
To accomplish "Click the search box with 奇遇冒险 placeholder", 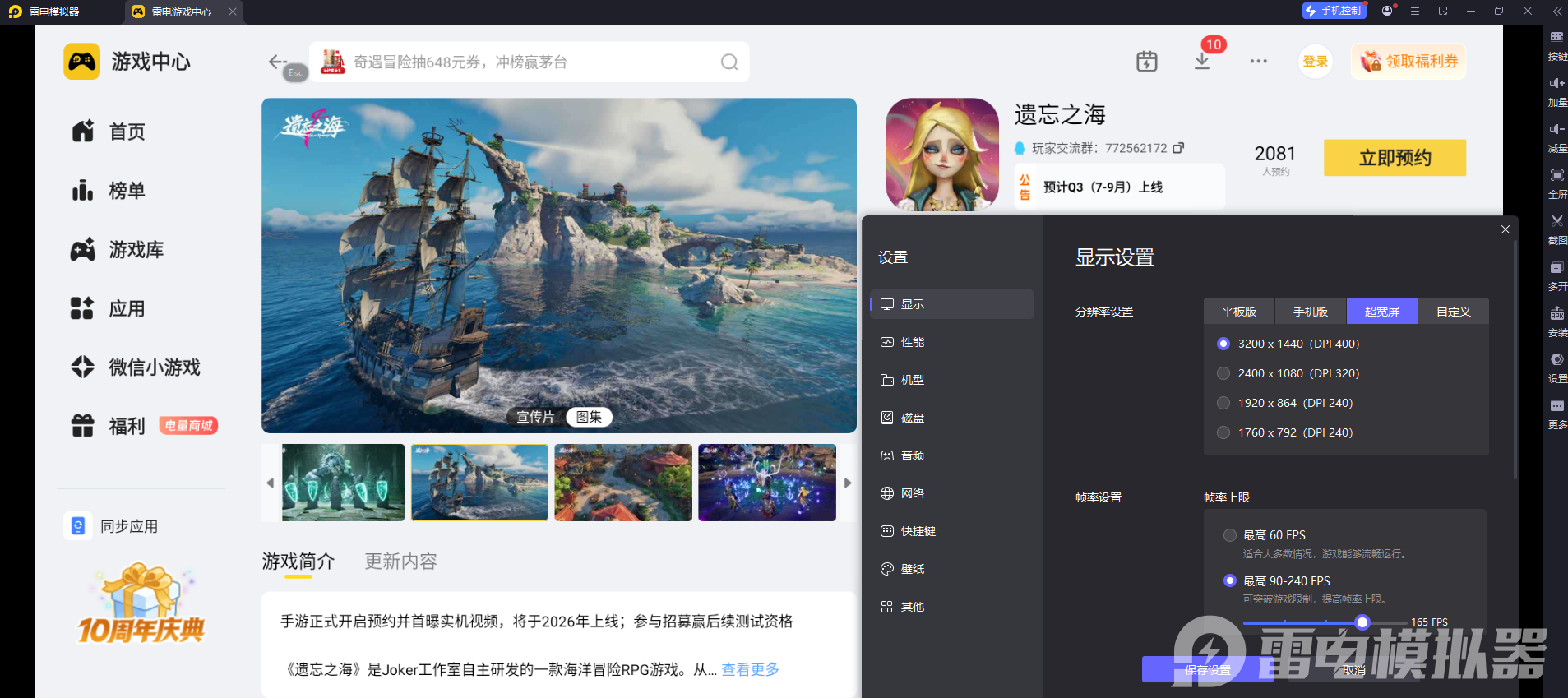I will 530,62.
